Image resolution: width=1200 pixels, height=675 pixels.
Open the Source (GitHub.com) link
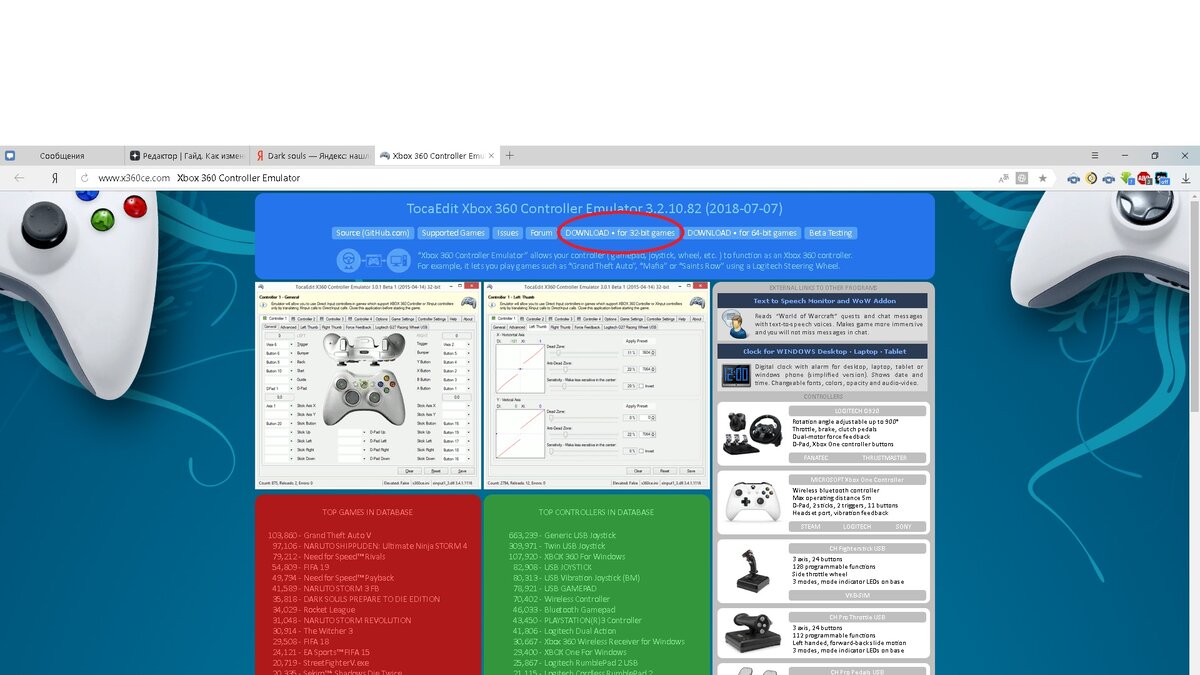tap(373, 233)
